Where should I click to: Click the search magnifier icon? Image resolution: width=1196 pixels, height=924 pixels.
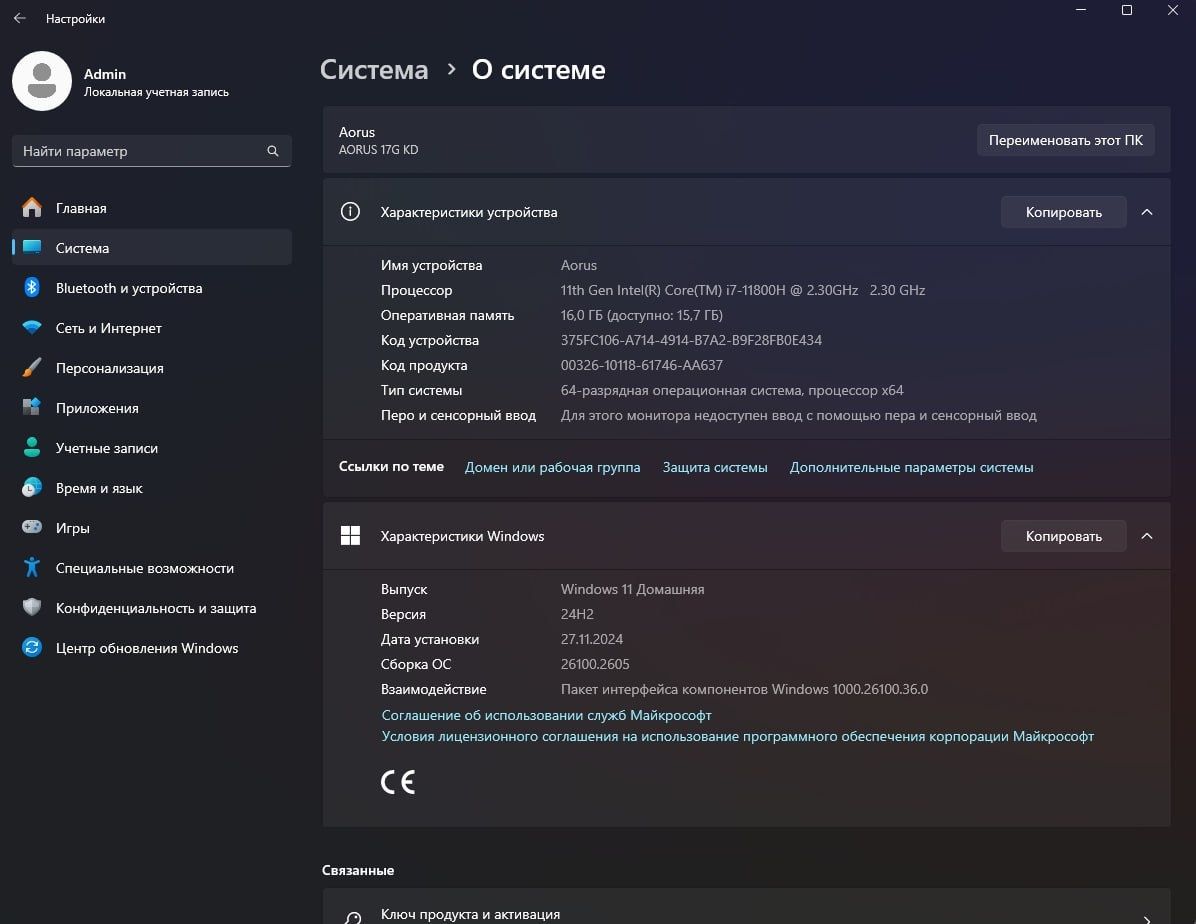tap(272, 151)
